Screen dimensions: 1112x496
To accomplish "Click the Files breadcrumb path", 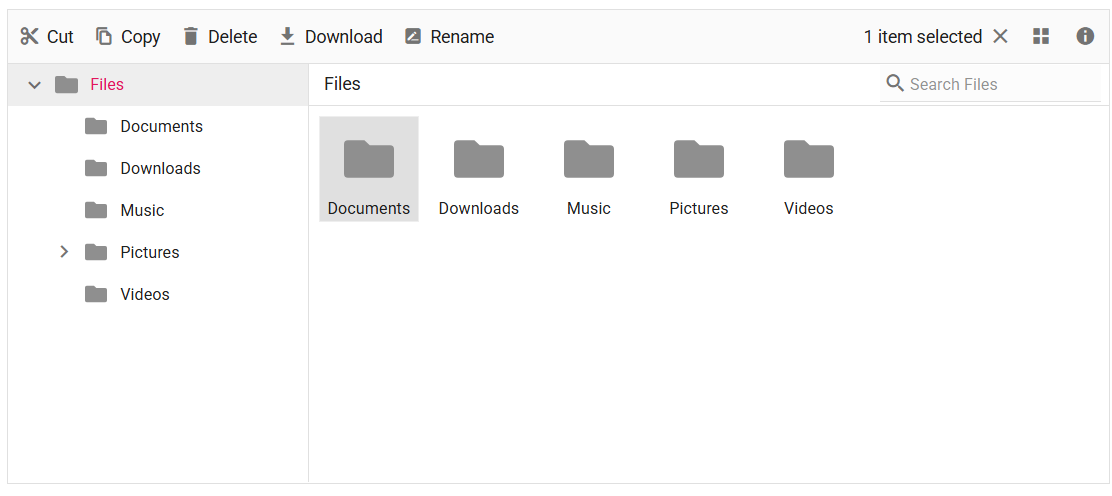I will (x=342, y=85).
